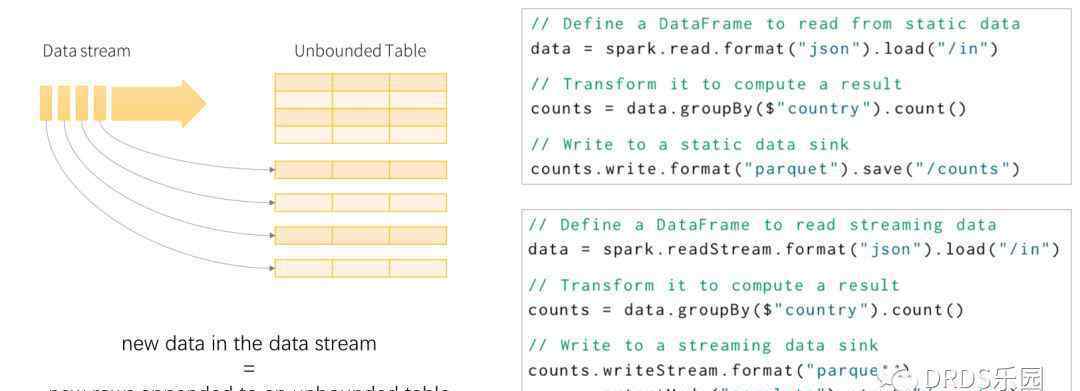Click the "new data in the data stream" text

pyautogui.click(x=249, y=344)
